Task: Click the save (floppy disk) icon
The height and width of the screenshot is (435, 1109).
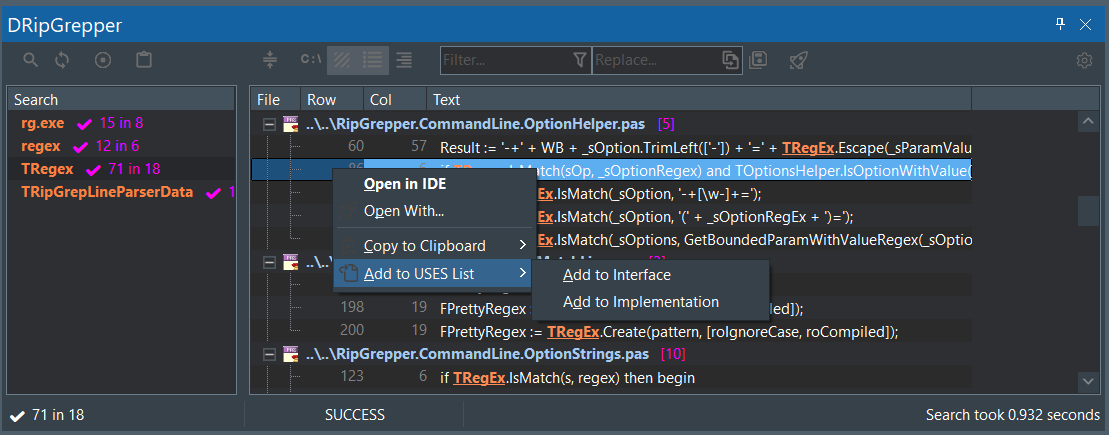Action: tap(758, 60)
